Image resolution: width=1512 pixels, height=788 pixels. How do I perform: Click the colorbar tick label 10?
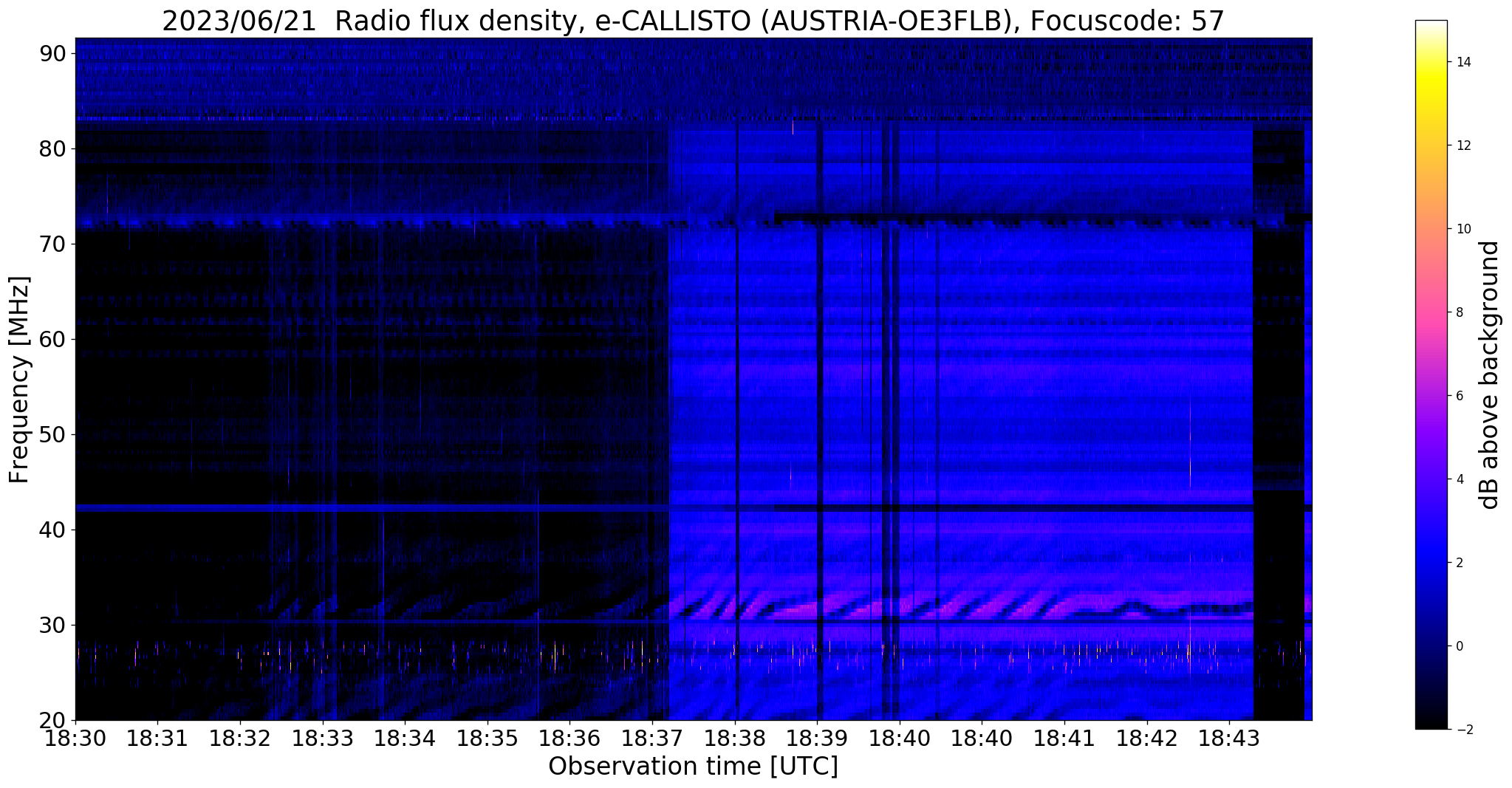1462,229
